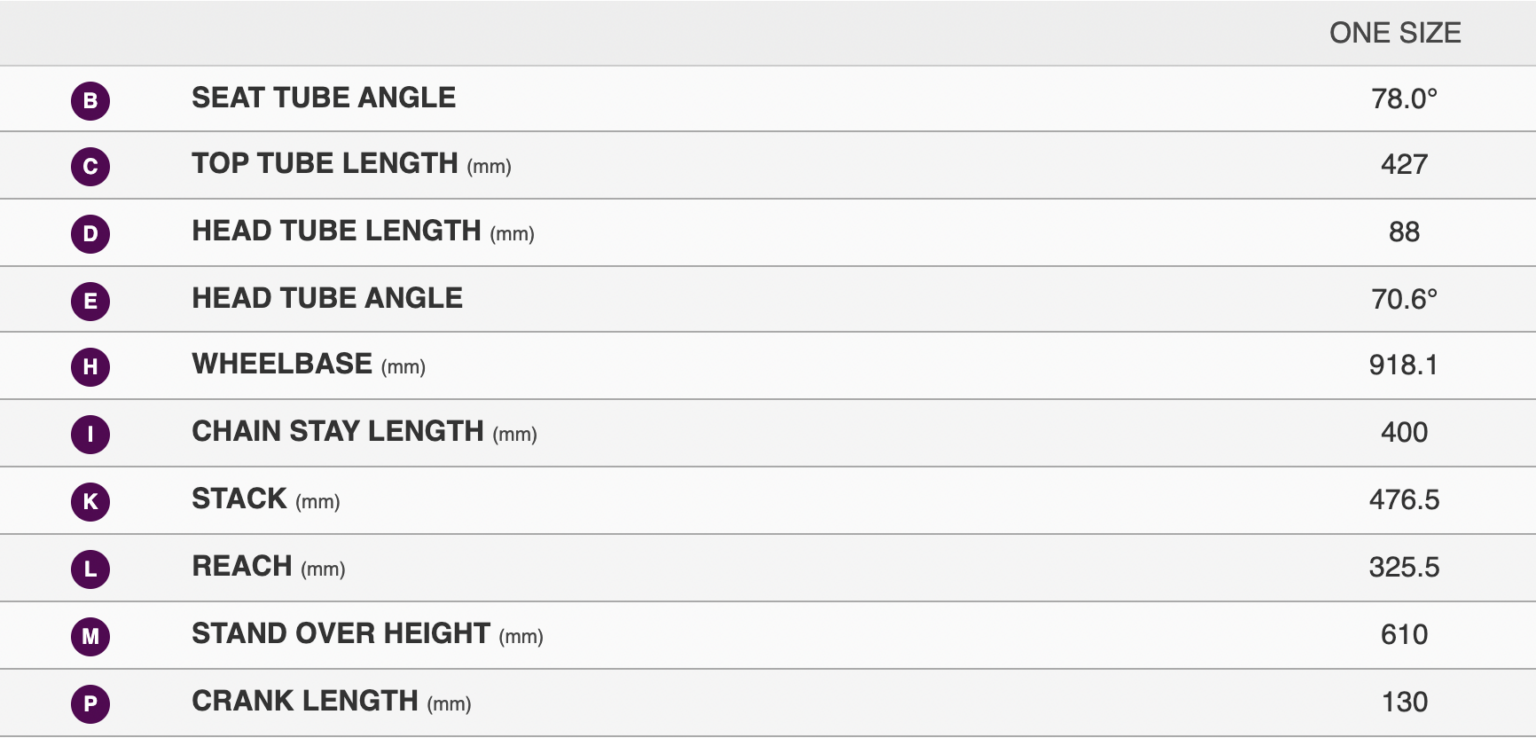Image resolution: width=1536 pixels, height=738 pixels.
Task: Select the I chain stay badge
Action: (x=90, y=435)
